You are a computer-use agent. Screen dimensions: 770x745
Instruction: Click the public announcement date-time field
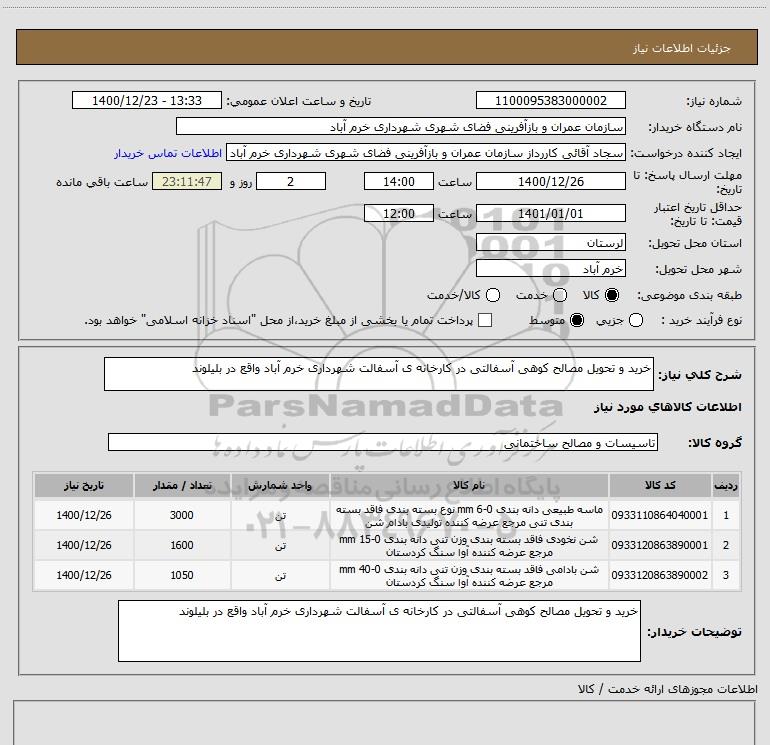click(x=147, y=100)
